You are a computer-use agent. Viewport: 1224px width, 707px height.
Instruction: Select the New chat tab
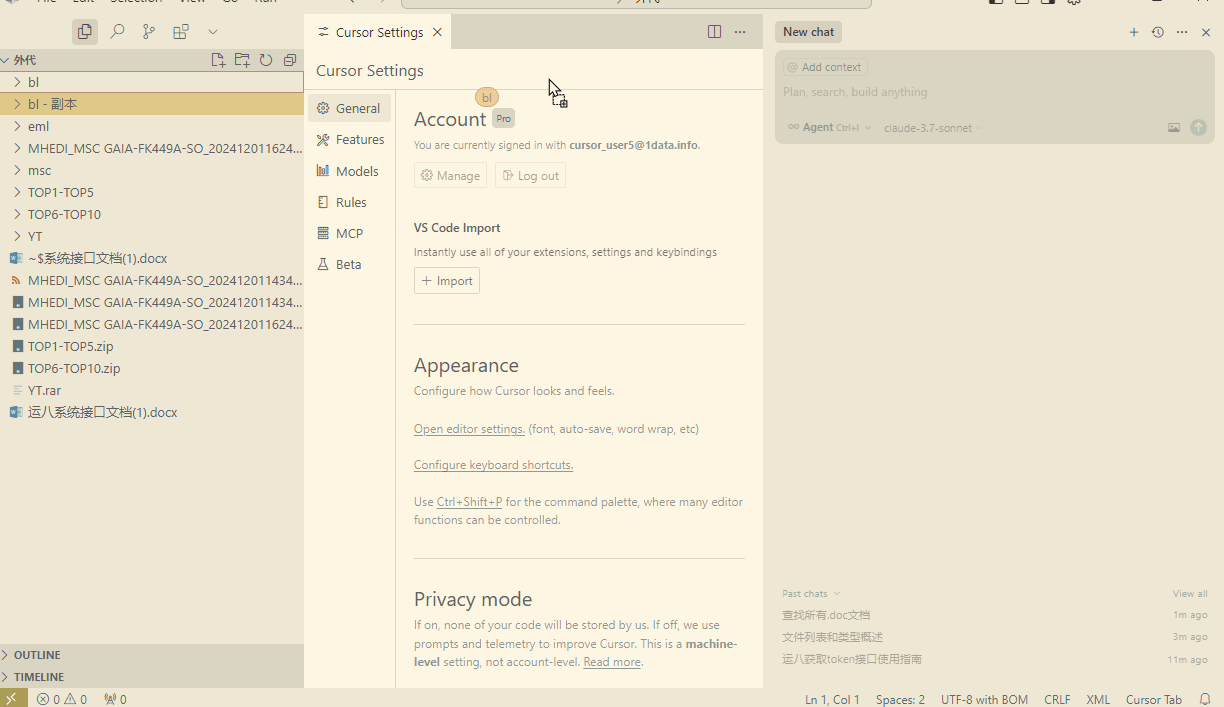pos(808,32)
